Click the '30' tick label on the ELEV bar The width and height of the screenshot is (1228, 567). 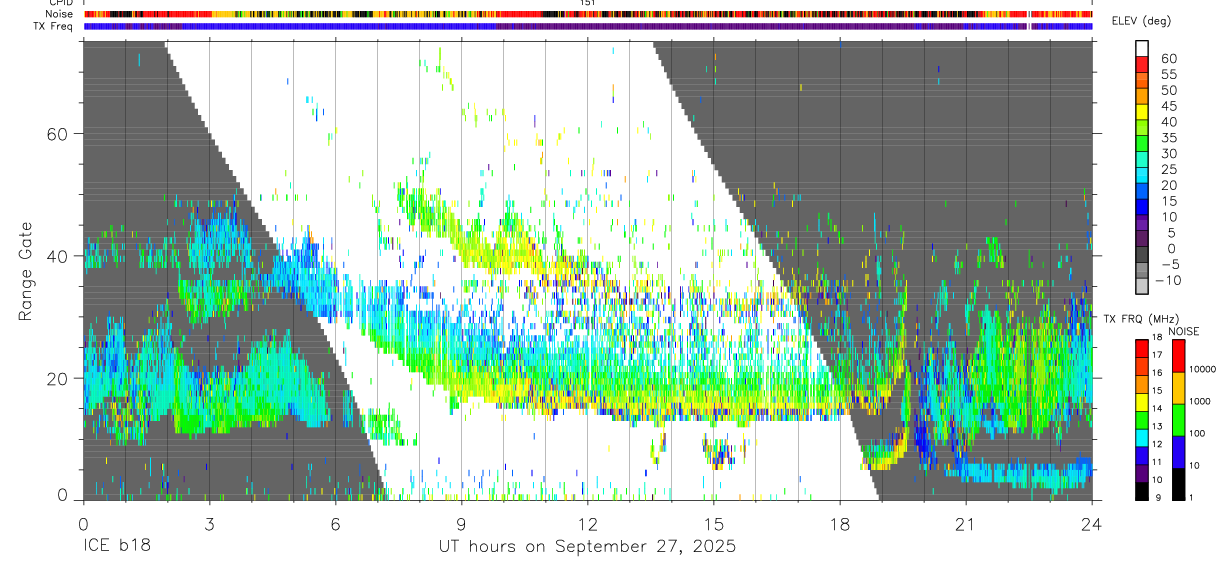coord(1169,153)
